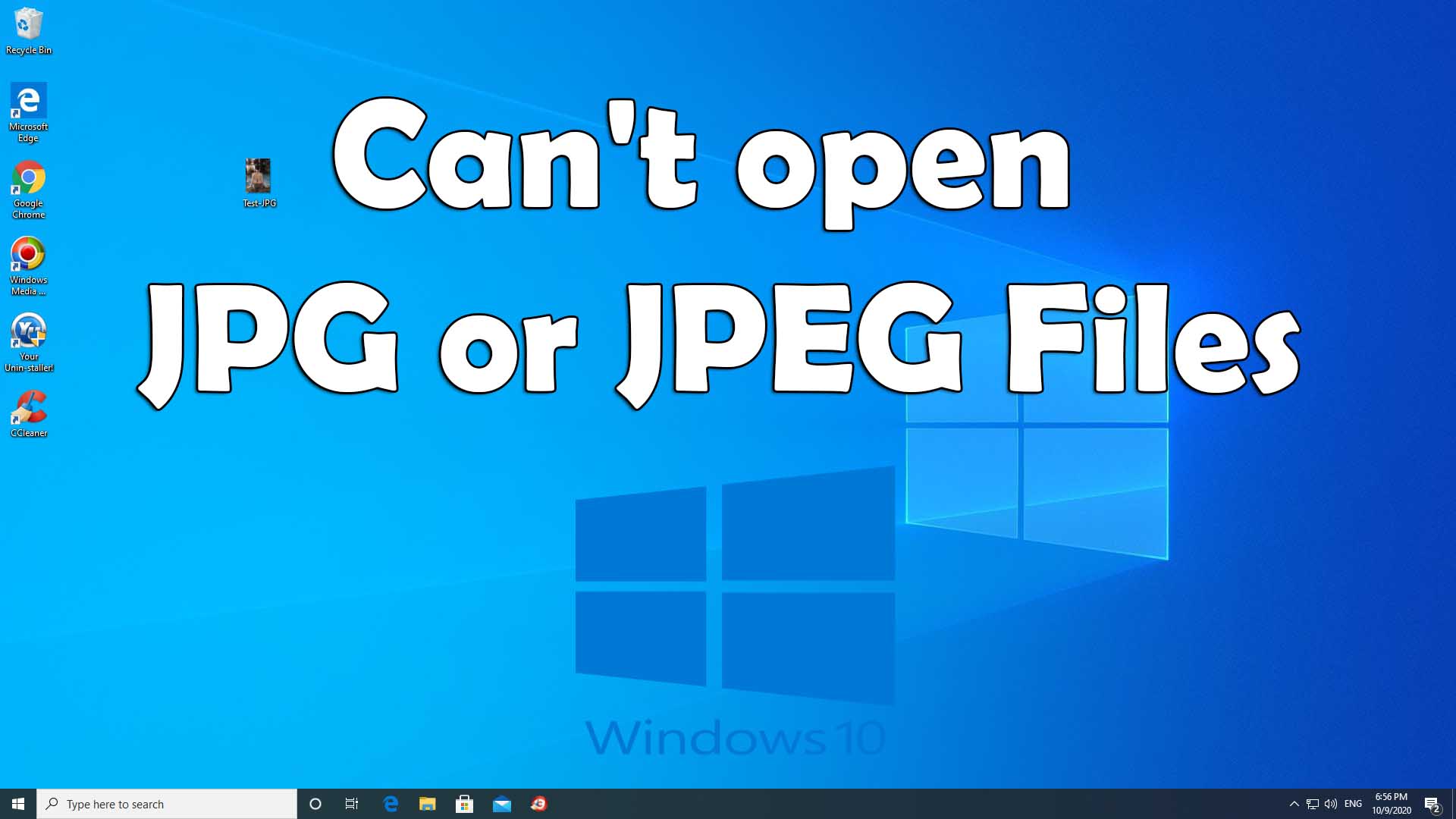Open File Explorer from taskbar
Screen dimensions: 1456x819
(x=427, y=804)
